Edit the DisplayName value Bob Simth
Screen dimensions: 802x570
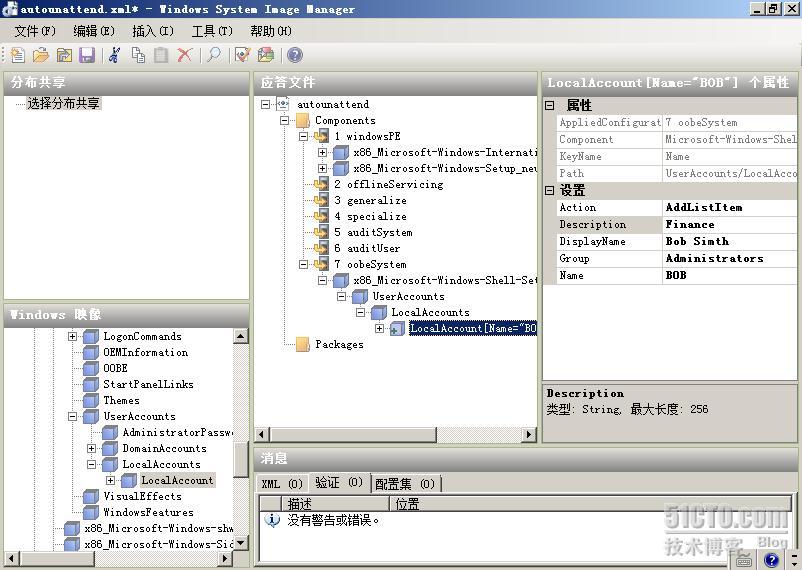(729, 241)
